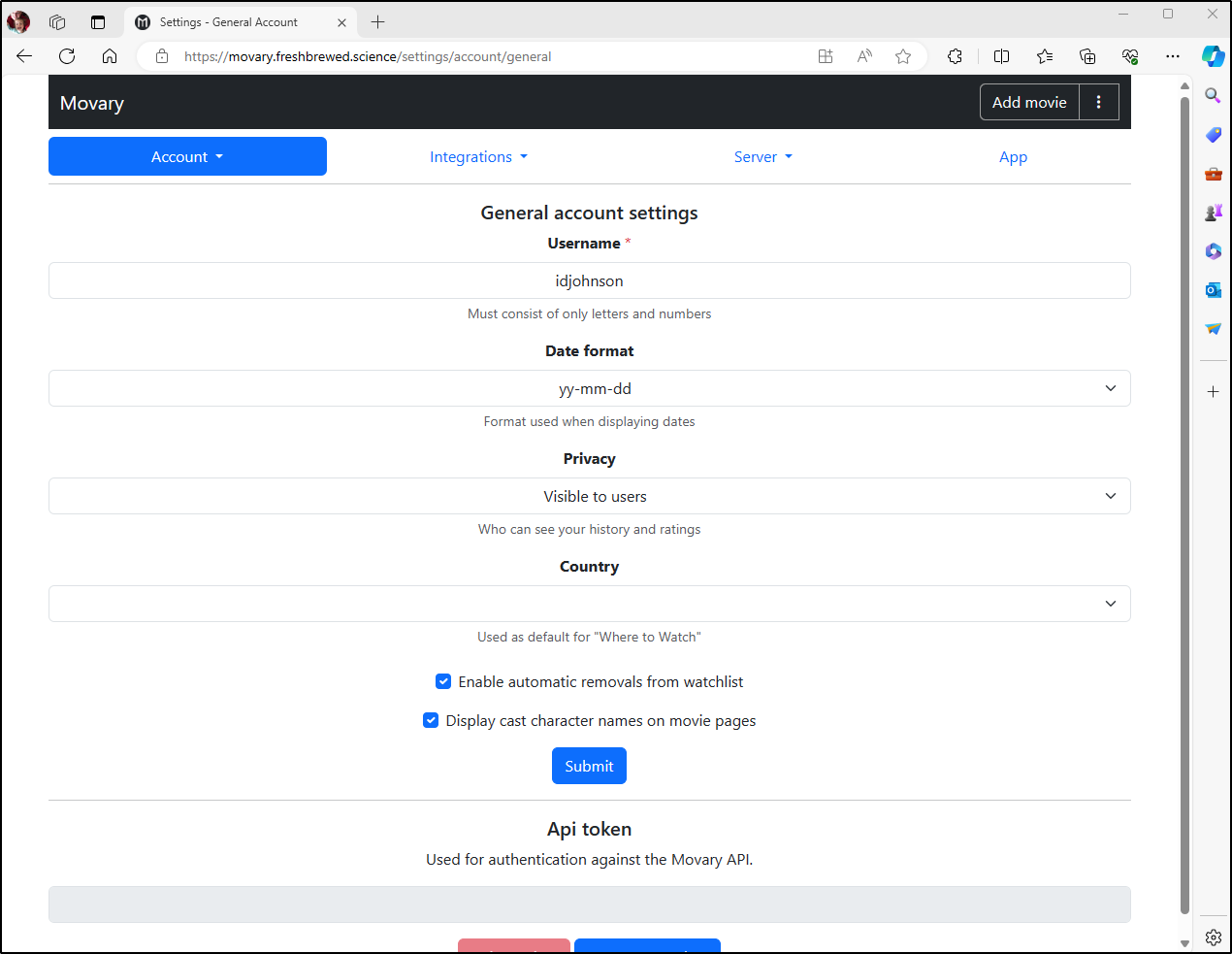Click the Api token field

tap(590, 905)
